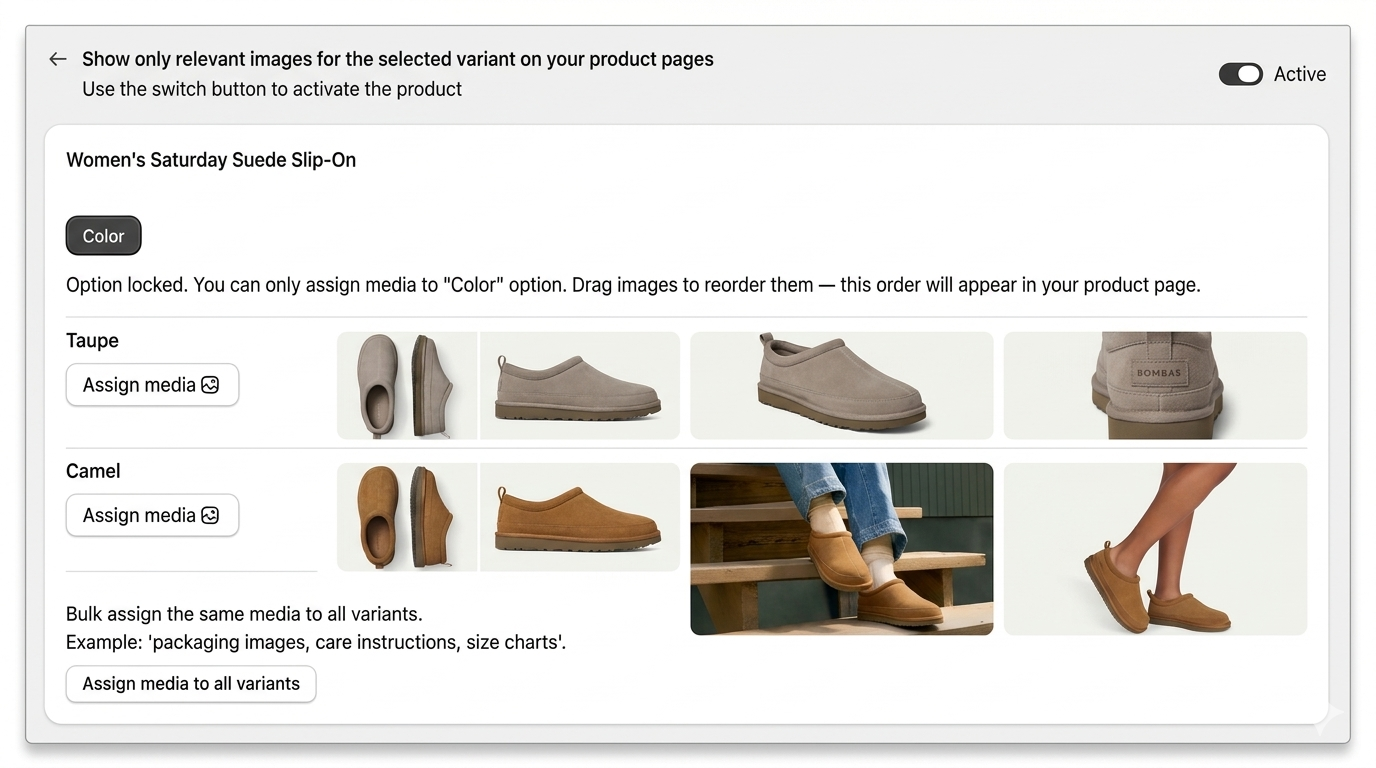The height and width of the screenshot is (768, 1376).
Task: Toggle the Active switch off
Action: click(1240, 74)
